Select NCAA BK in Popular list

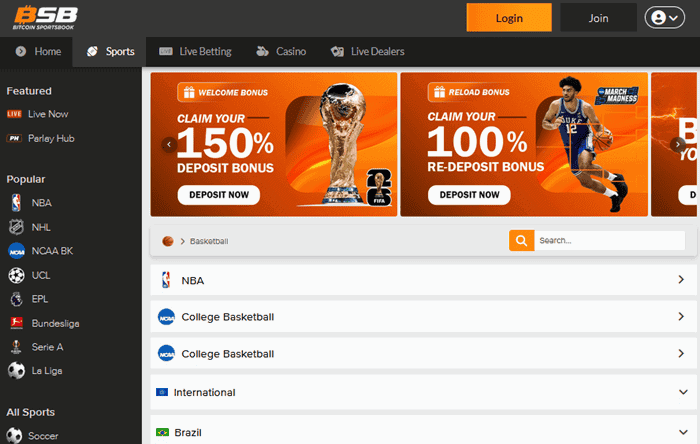(52, 251)
